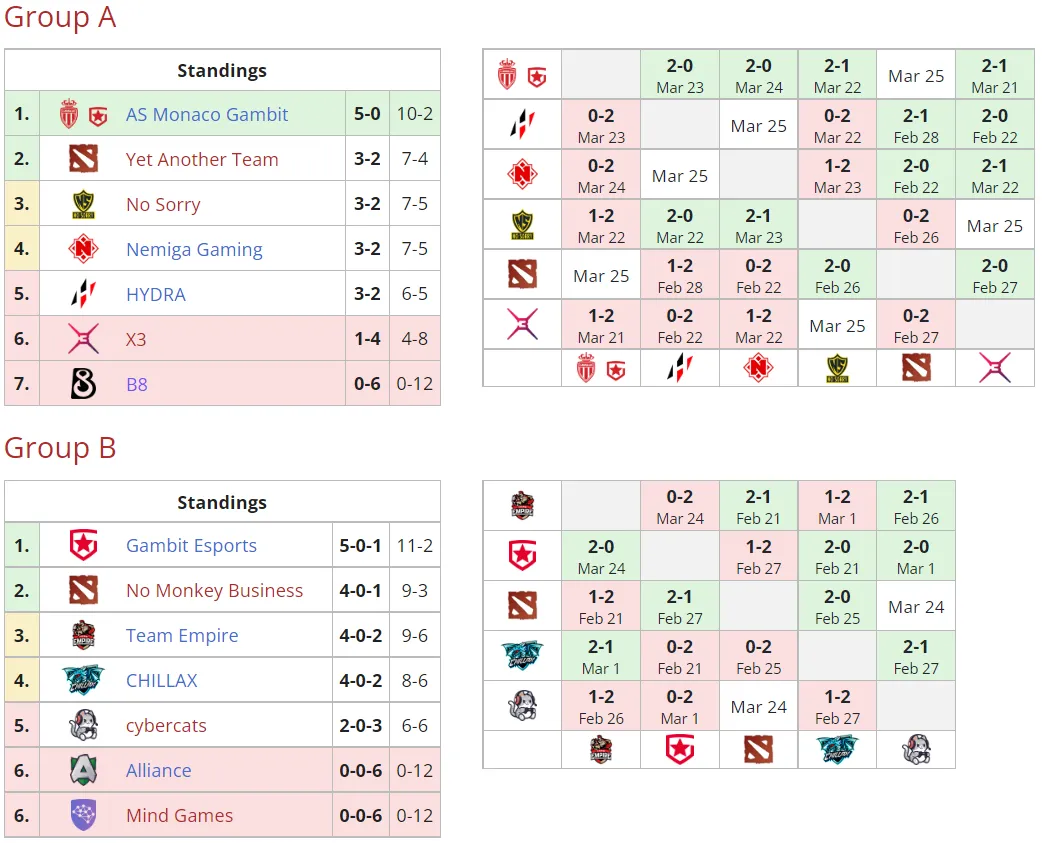Viewport: 1042px width, 843px height.
Task: Click Alliance logo icon in Group B standings
Action: click(83, 771)
